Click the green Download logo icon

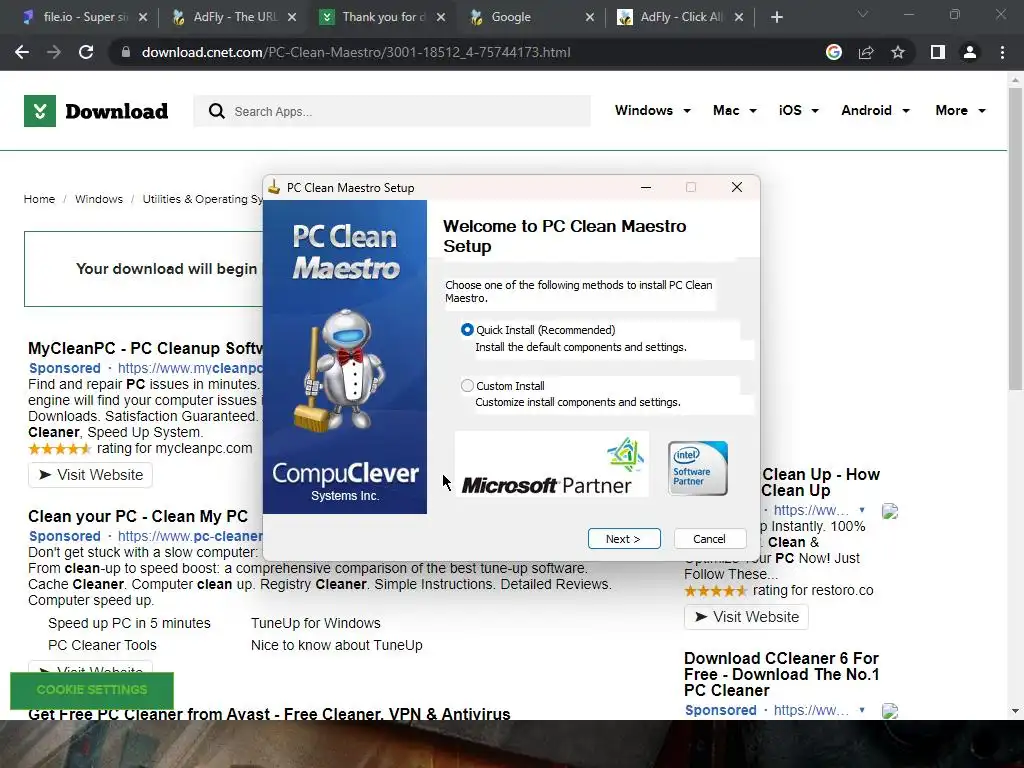(40, 111)
